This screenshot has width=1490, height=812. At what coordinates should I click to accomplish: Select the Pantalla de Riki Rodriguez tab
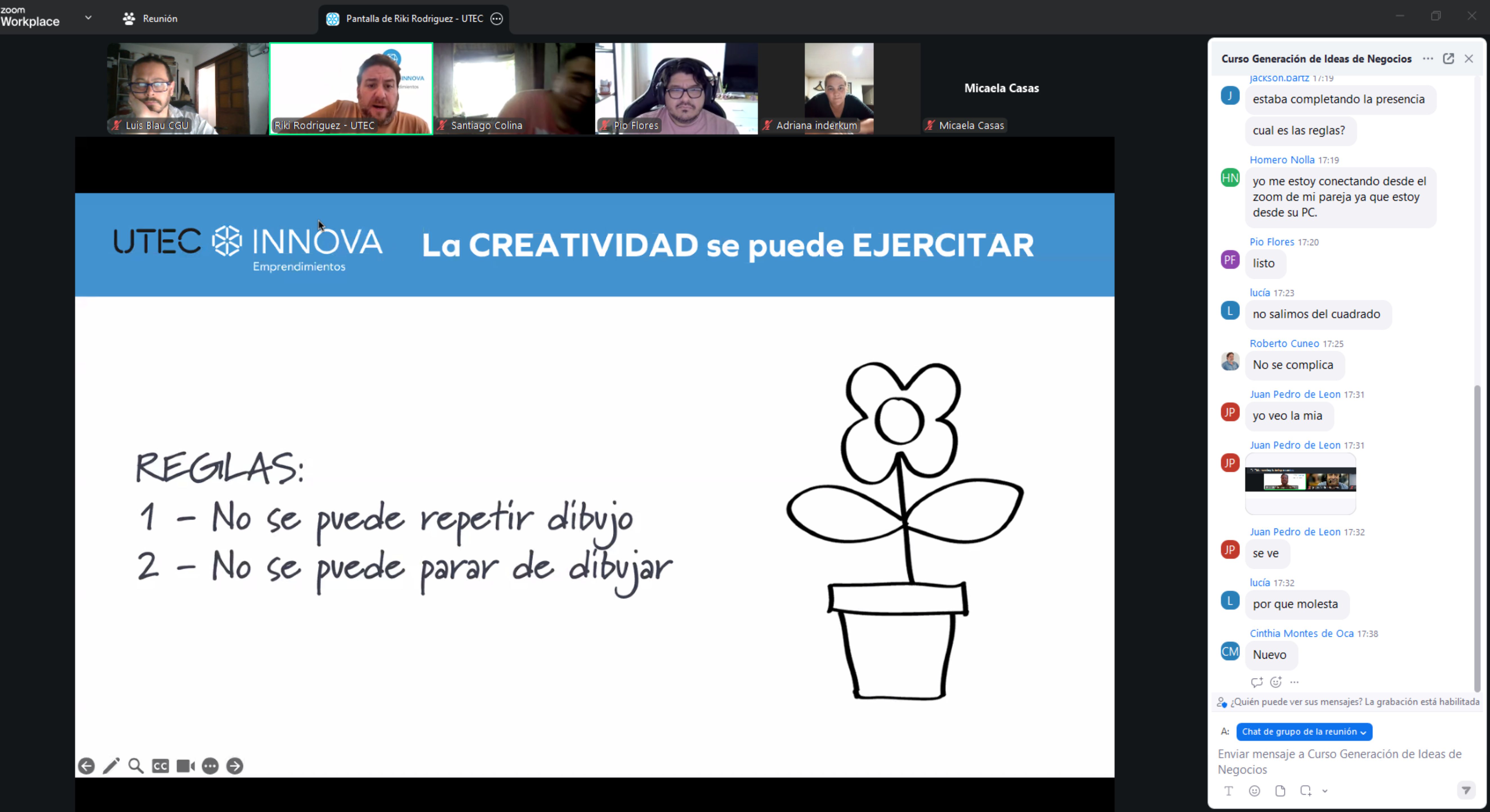(414, 19)
